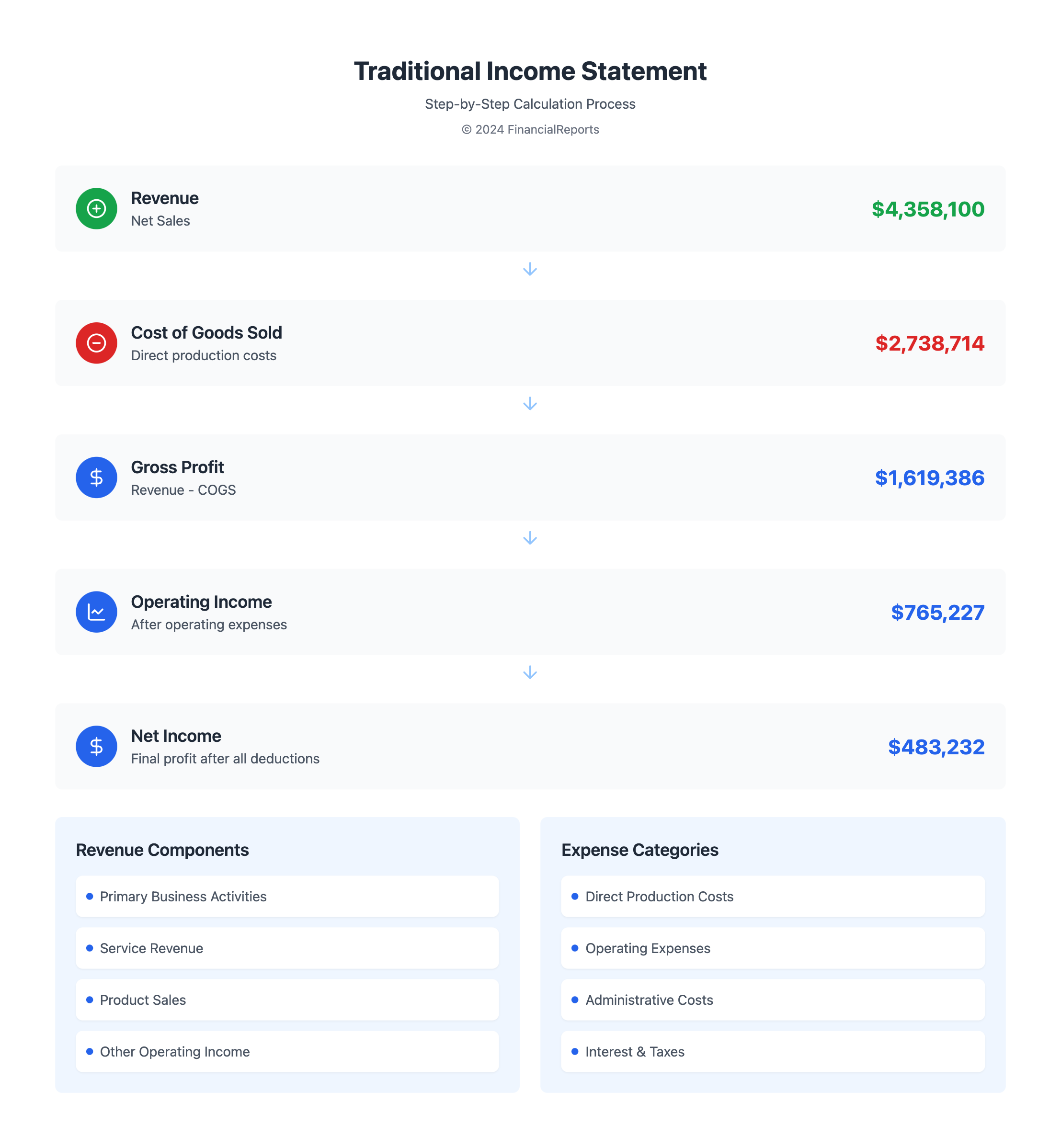This screenshot has height=1148, width=1061.
Task: Click the arrow below the Revenue card
Action: coord(530,269)
